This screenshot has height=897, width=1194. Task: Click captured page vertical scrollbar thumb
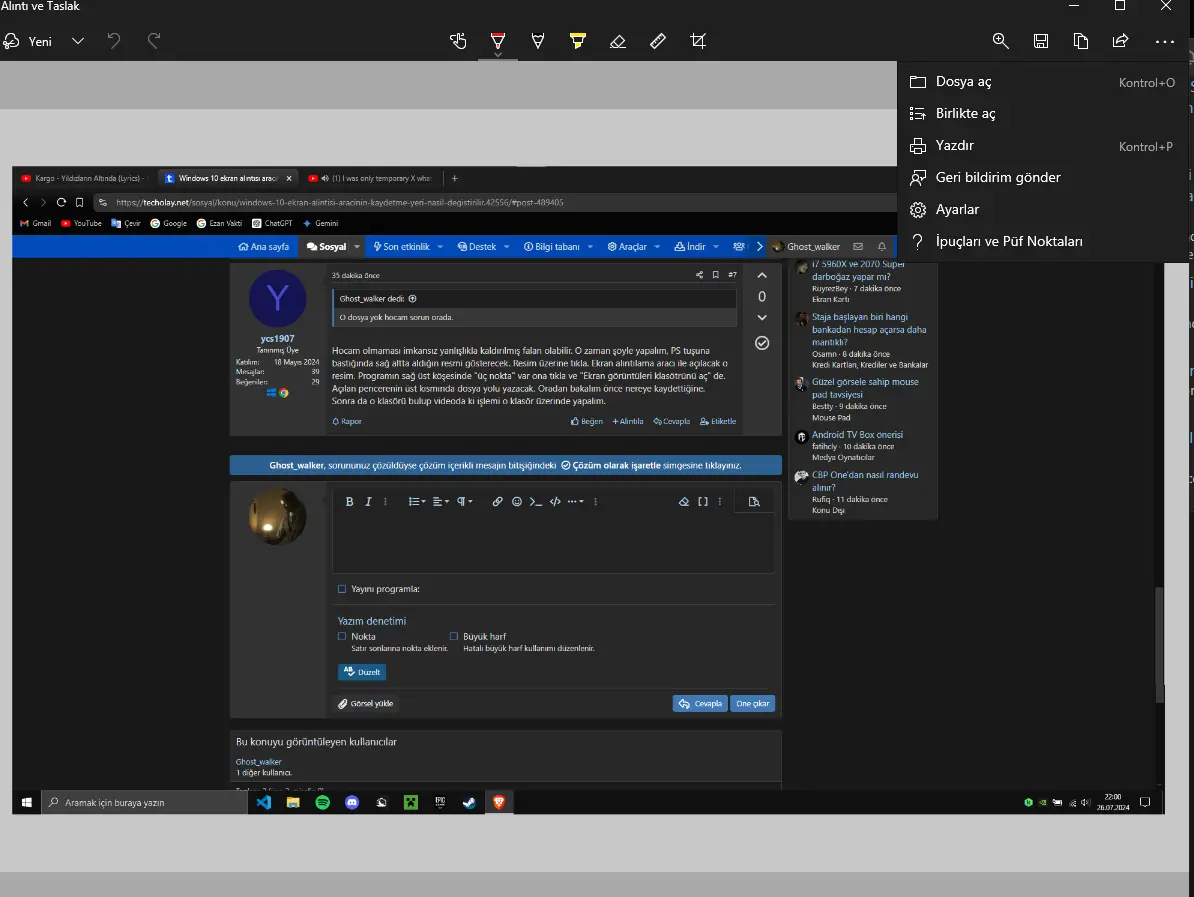pyautogui.click(x=1159, y=645)
